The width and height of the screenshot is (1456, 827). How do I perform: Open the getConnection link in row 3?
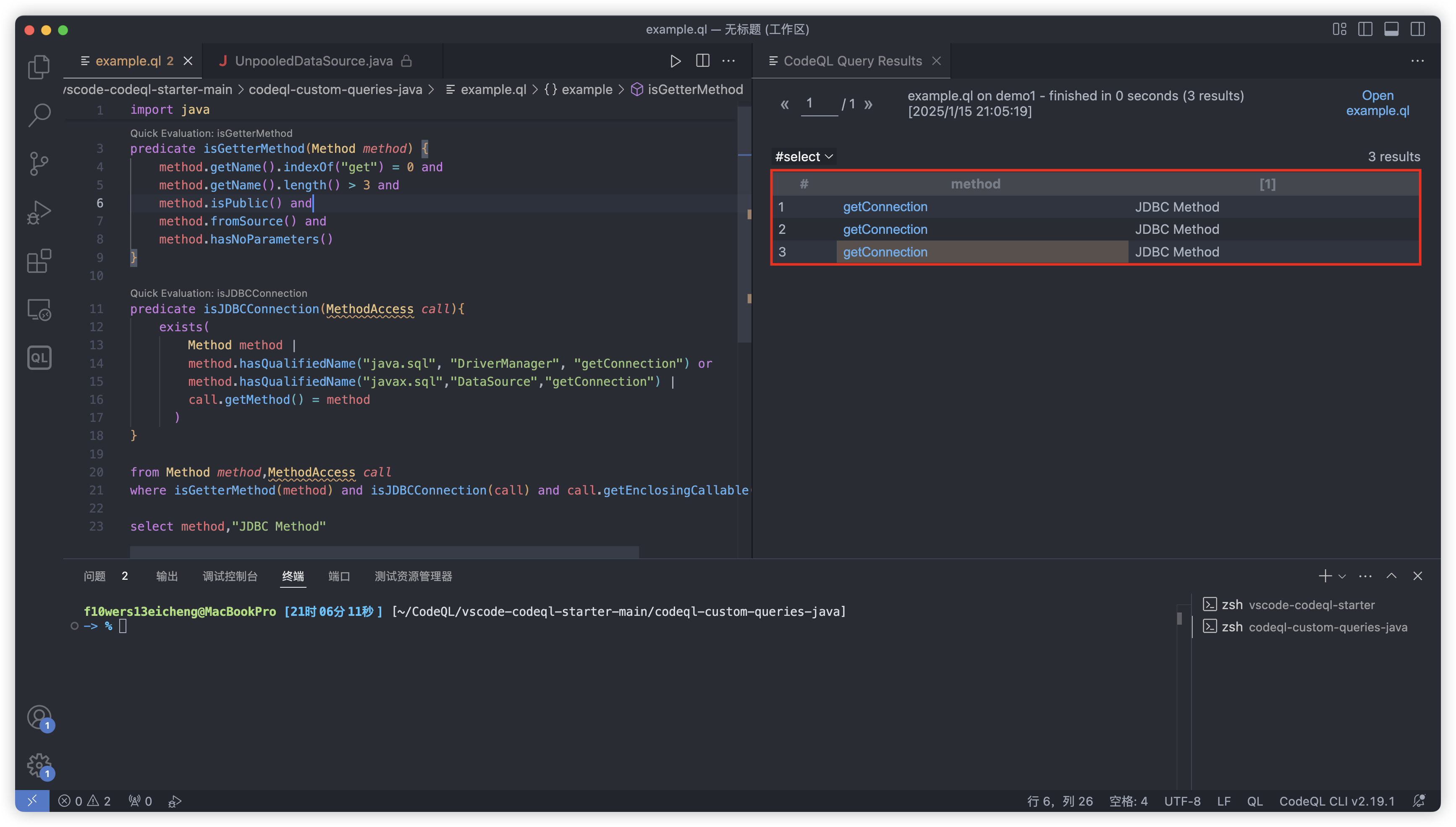(885, 252)
